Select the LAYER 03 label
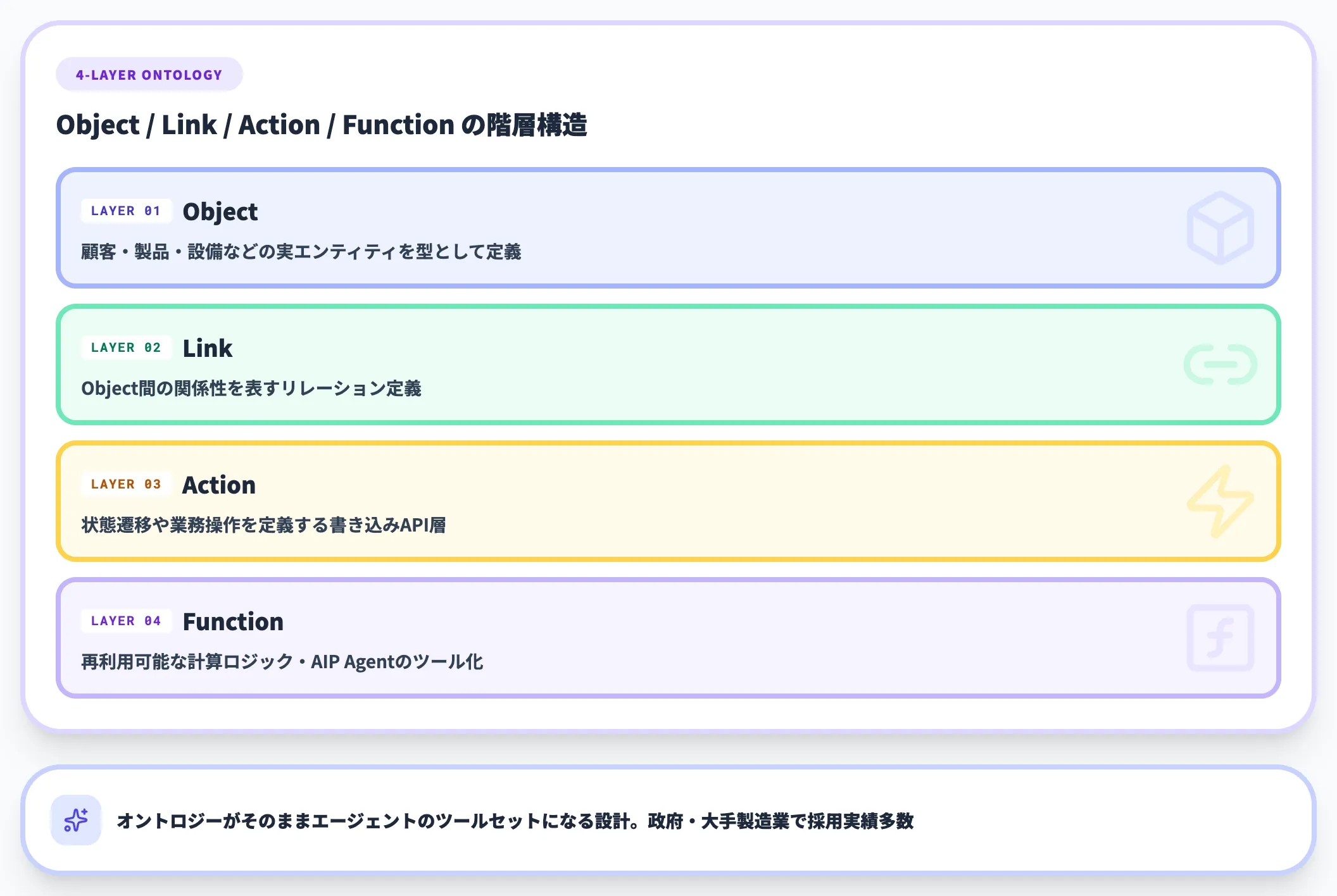 tap(126, 485)
